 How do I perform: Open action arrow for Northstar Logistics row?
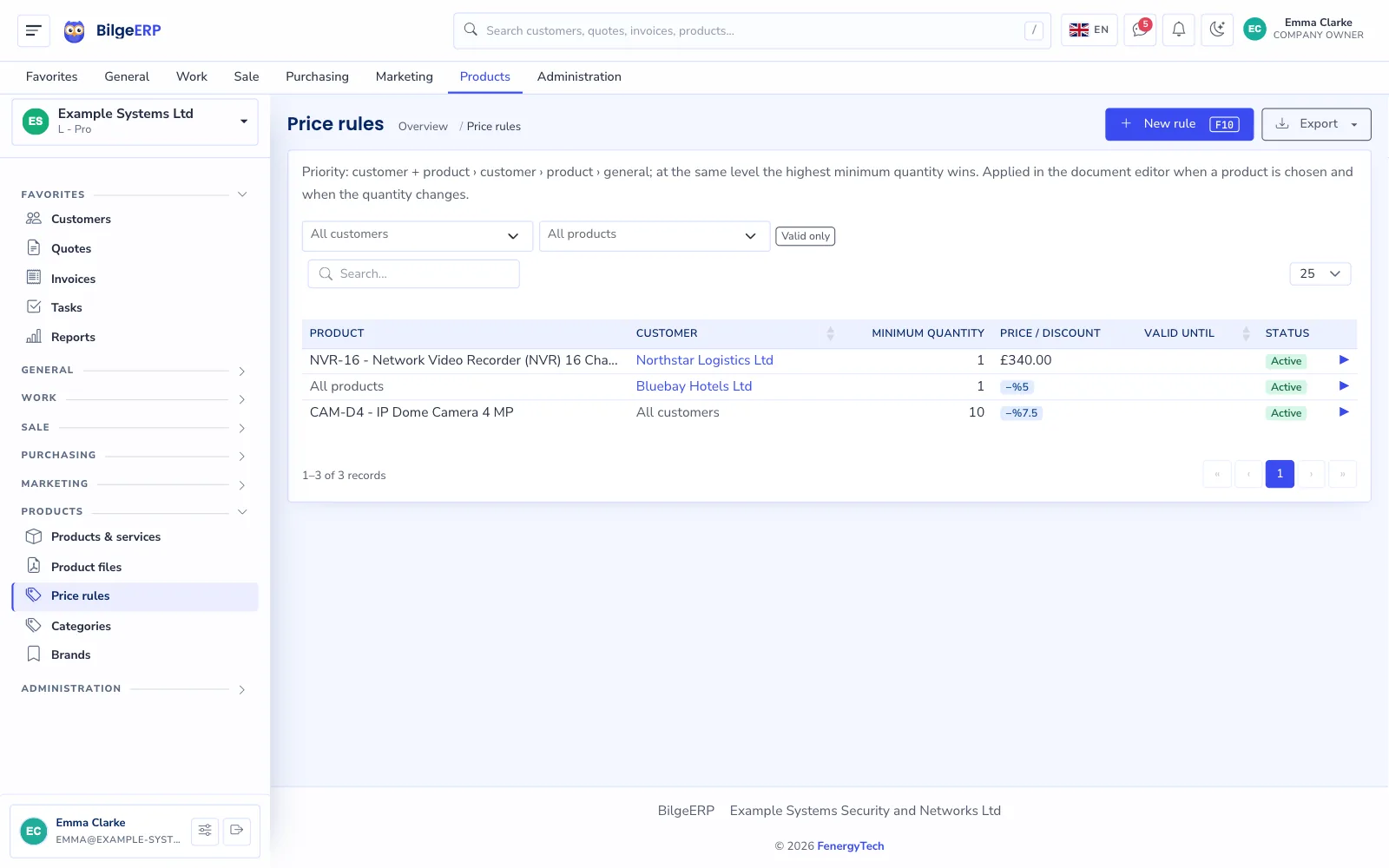1344,360
